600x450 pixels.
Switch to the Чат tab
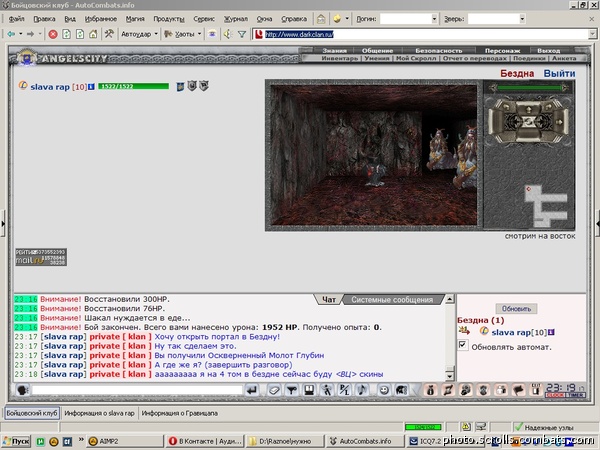[328, 300]
